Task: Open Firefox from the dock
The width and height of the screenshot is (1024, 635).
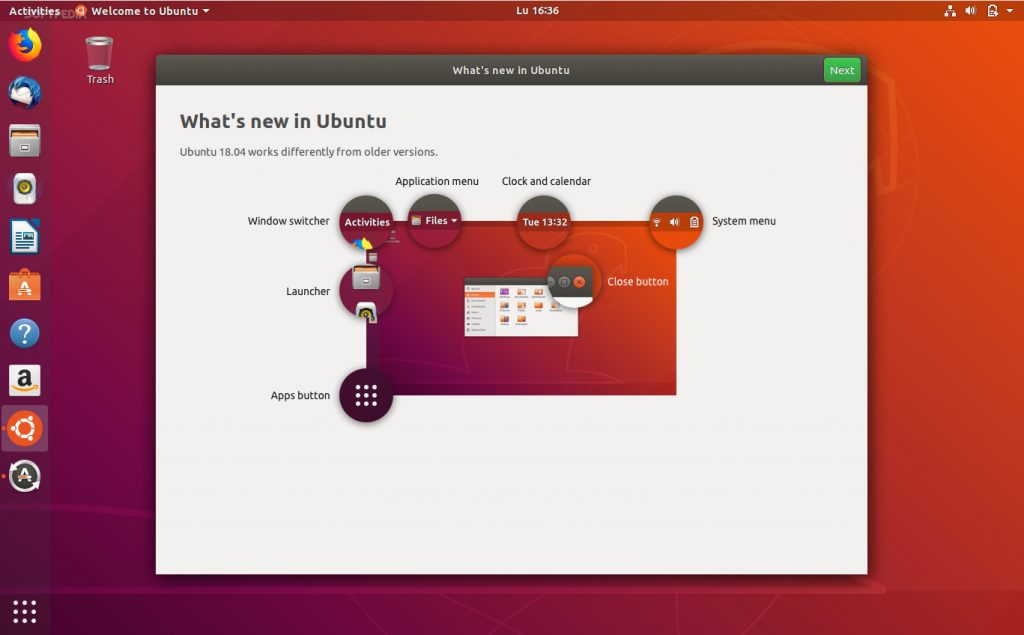Action: click(x=25, y=45)
